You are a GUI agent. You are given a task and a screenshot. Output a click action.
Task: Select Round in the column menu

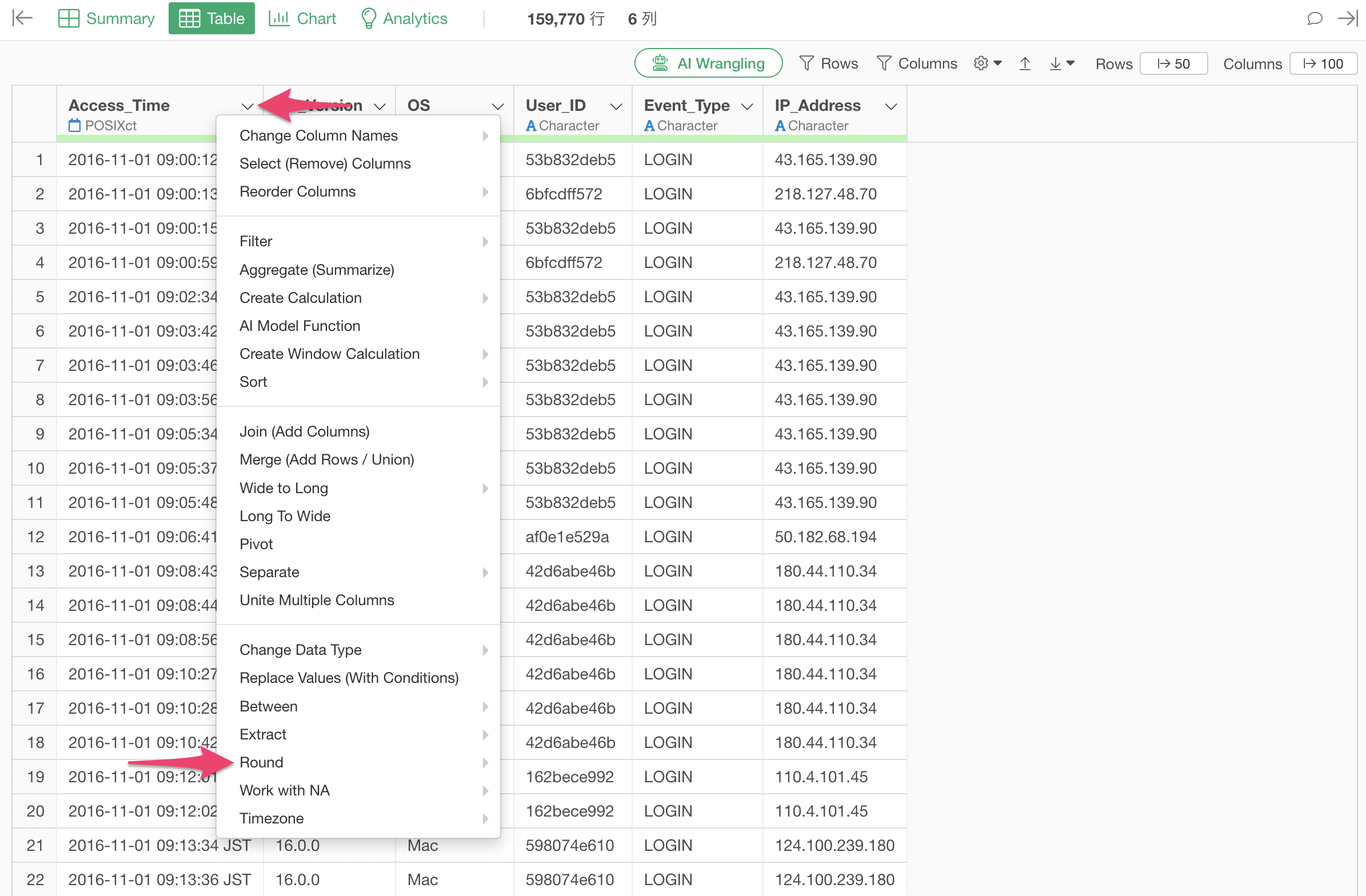(262, 762)
